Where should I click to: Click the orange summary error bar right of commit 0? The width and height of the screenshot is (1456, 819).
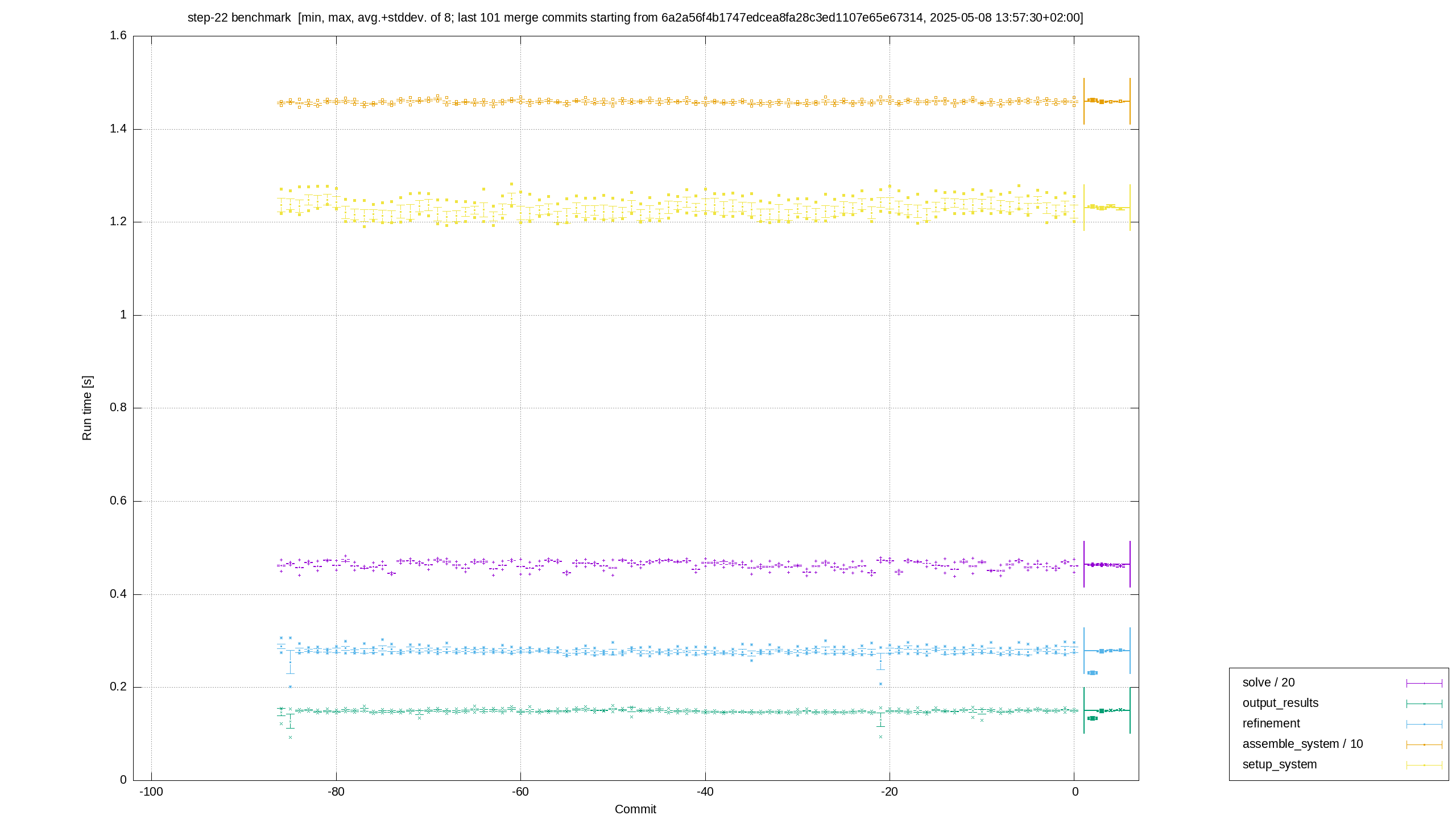[1107, 101]
